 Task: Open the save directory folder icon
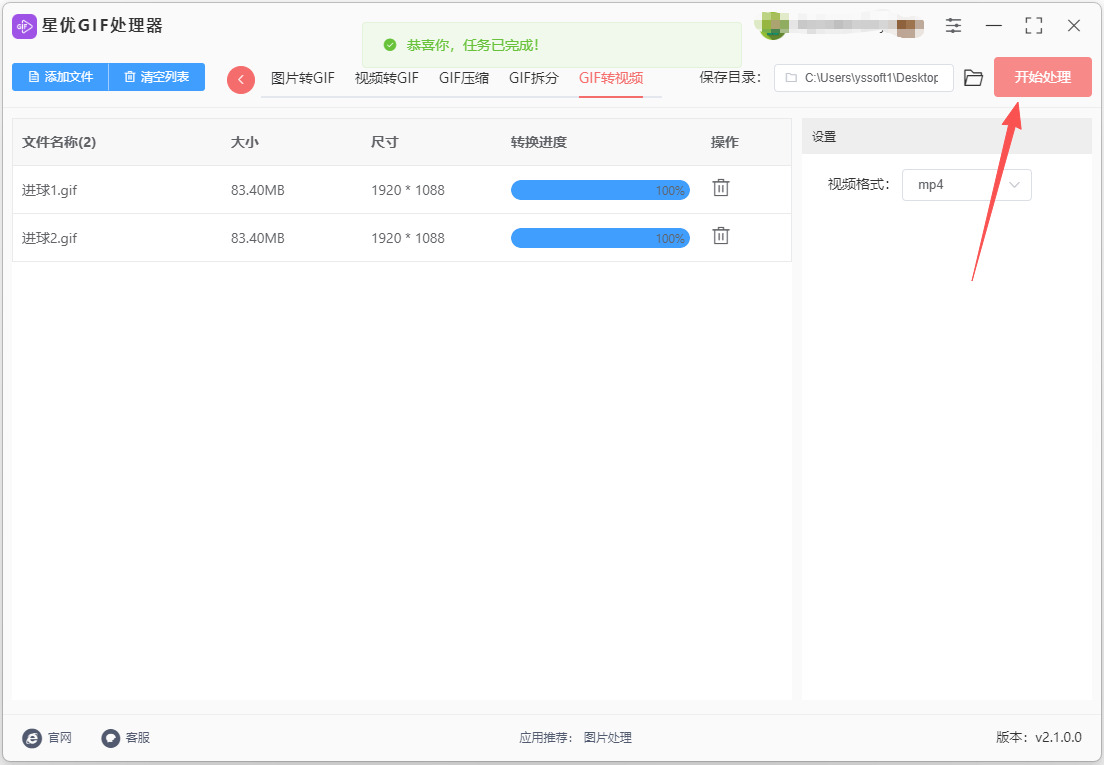[x=973, y=78]
